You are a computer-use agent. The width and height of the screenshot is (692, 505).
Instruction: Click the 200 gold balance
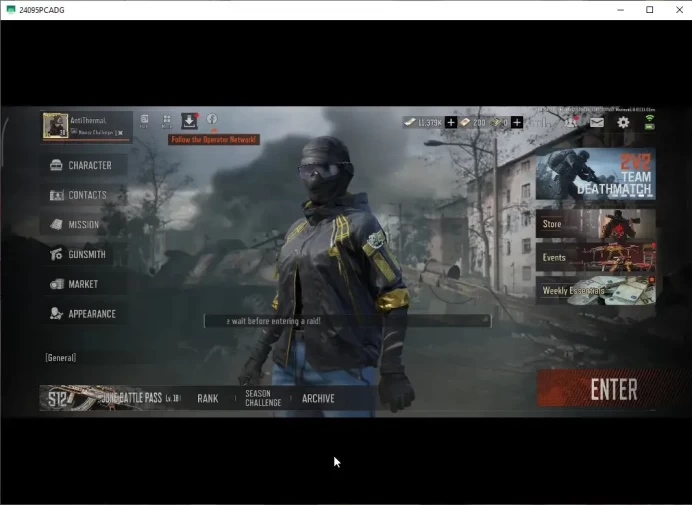click(473, 122)
